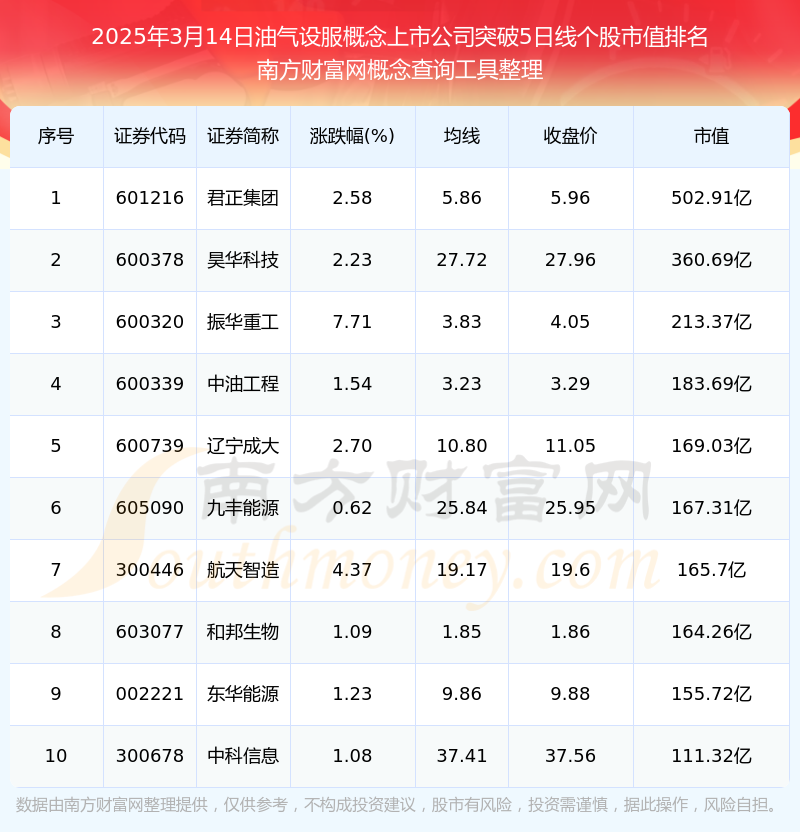Select stock code 600378
This screenshot has width=800, height=832.
tap(150, 260)
